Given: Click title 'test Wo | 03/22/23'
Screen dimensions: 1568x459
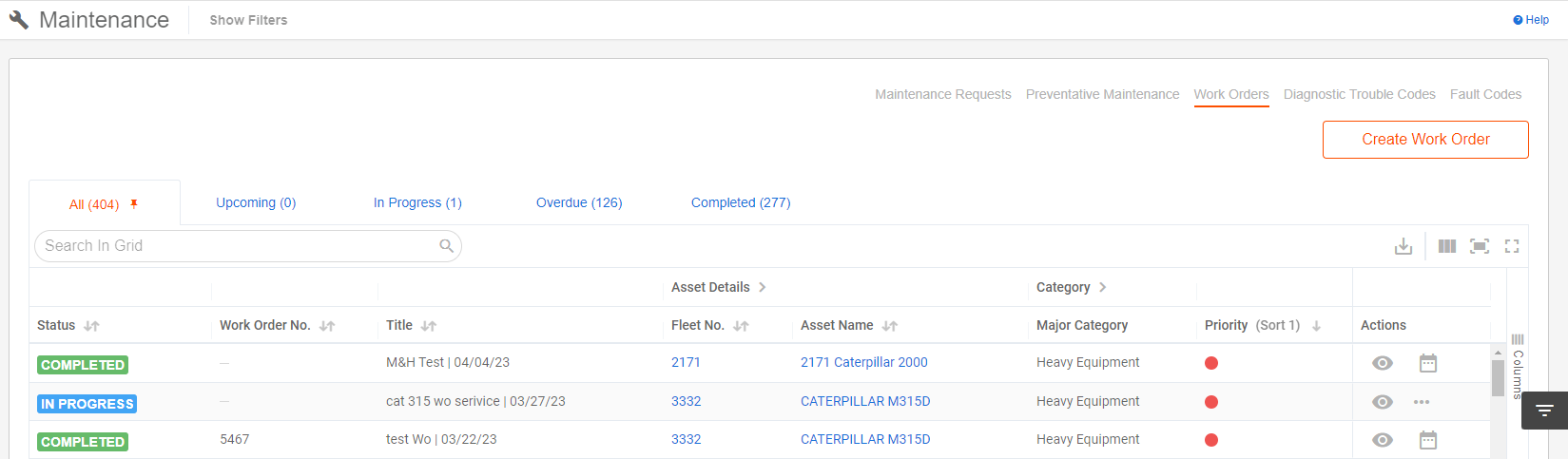Looking at the screenshot, I should [x=441, y=439].
